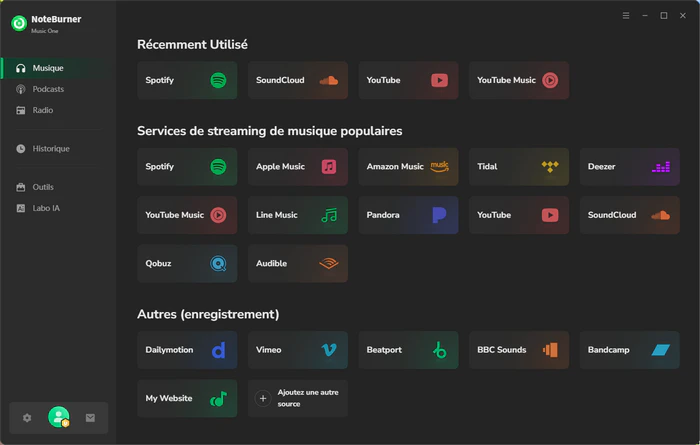Click the 'Pandora' label
This screenshot has height=445, width=700.
383,215
